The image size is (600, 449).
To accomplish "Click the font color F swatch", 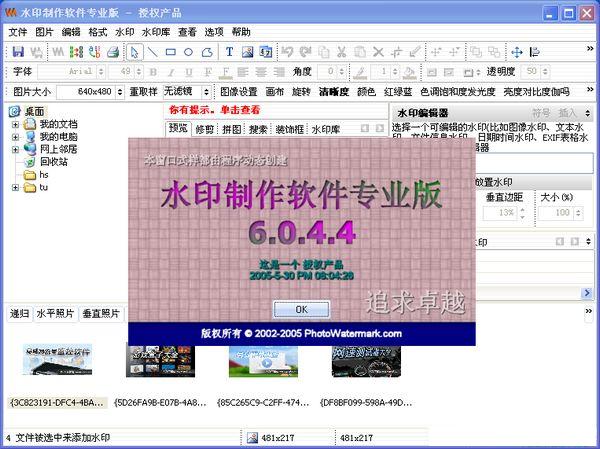I will (x=226, y=72).
